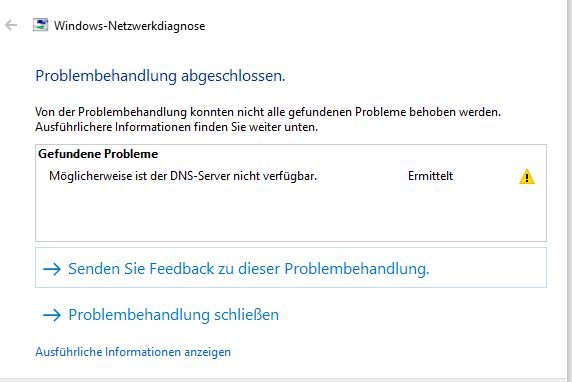Viewport: 572px width, 382px height.
Task: Click blank area right of the feedback link text
Action: point(487,269)
